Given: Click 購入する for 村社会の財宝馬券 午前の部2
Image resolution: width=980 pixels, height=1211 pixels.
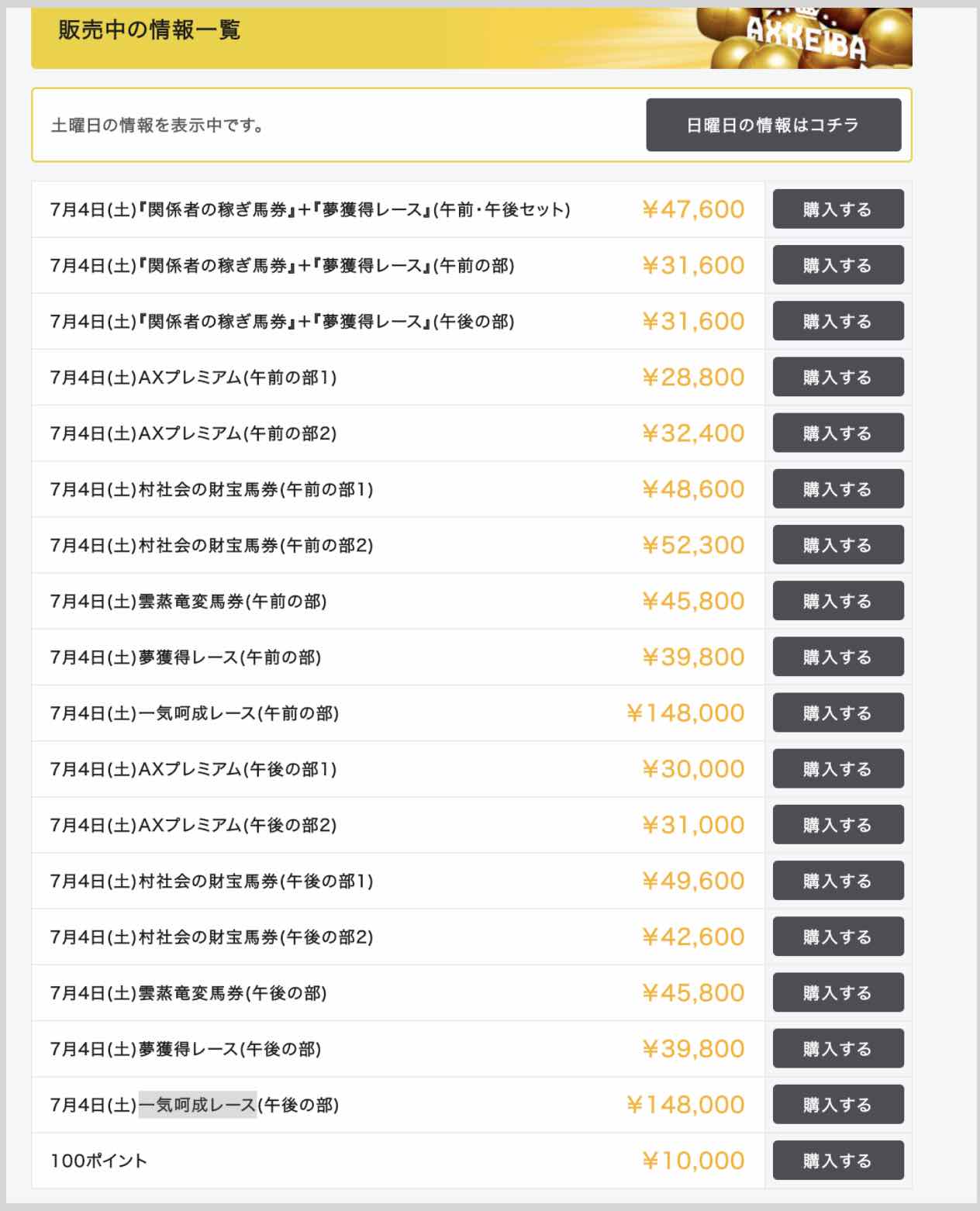Looking at the screenshot, I should tap(837, 545).
